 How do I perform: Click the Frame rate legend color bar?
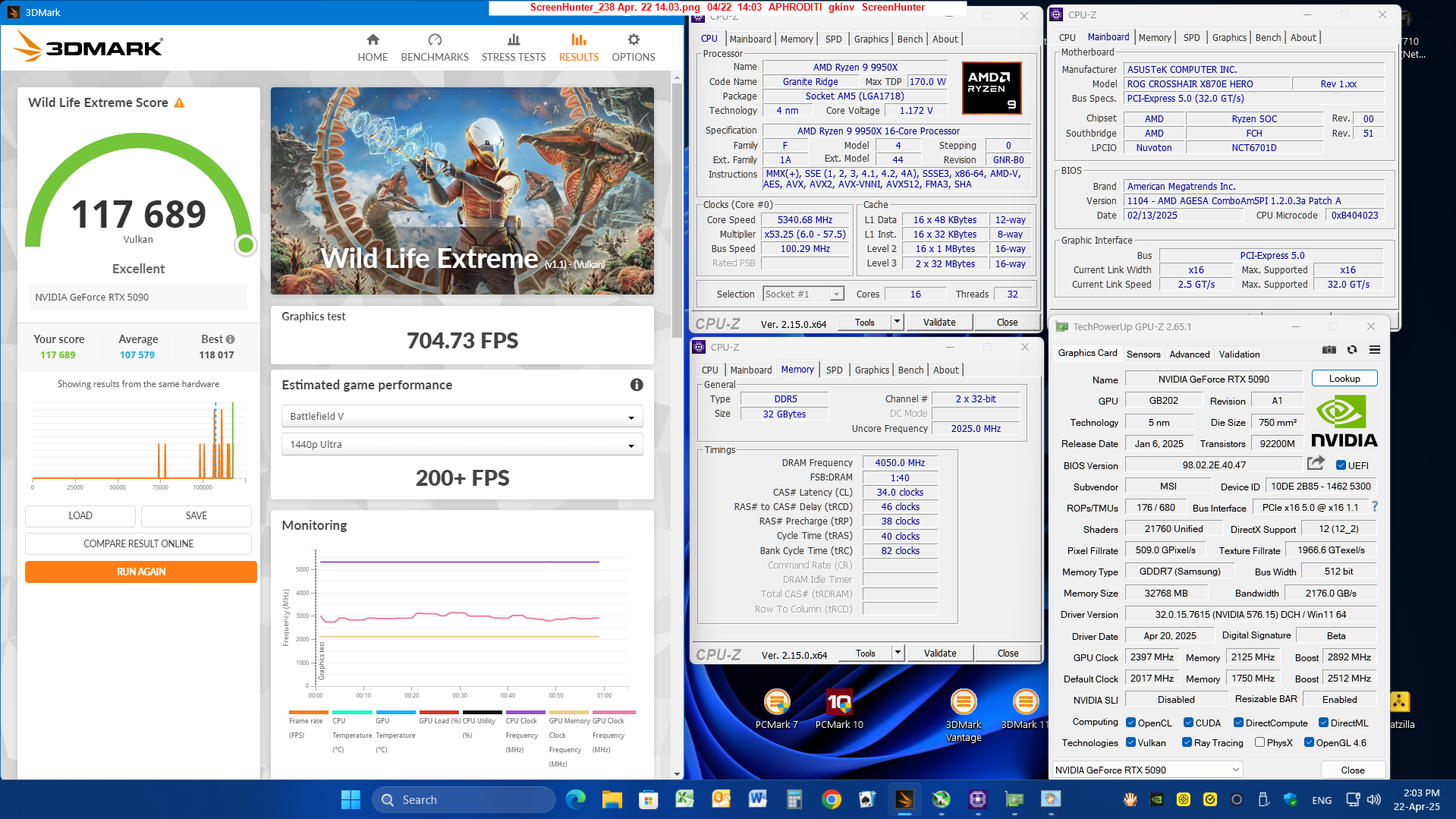(308, 712)
